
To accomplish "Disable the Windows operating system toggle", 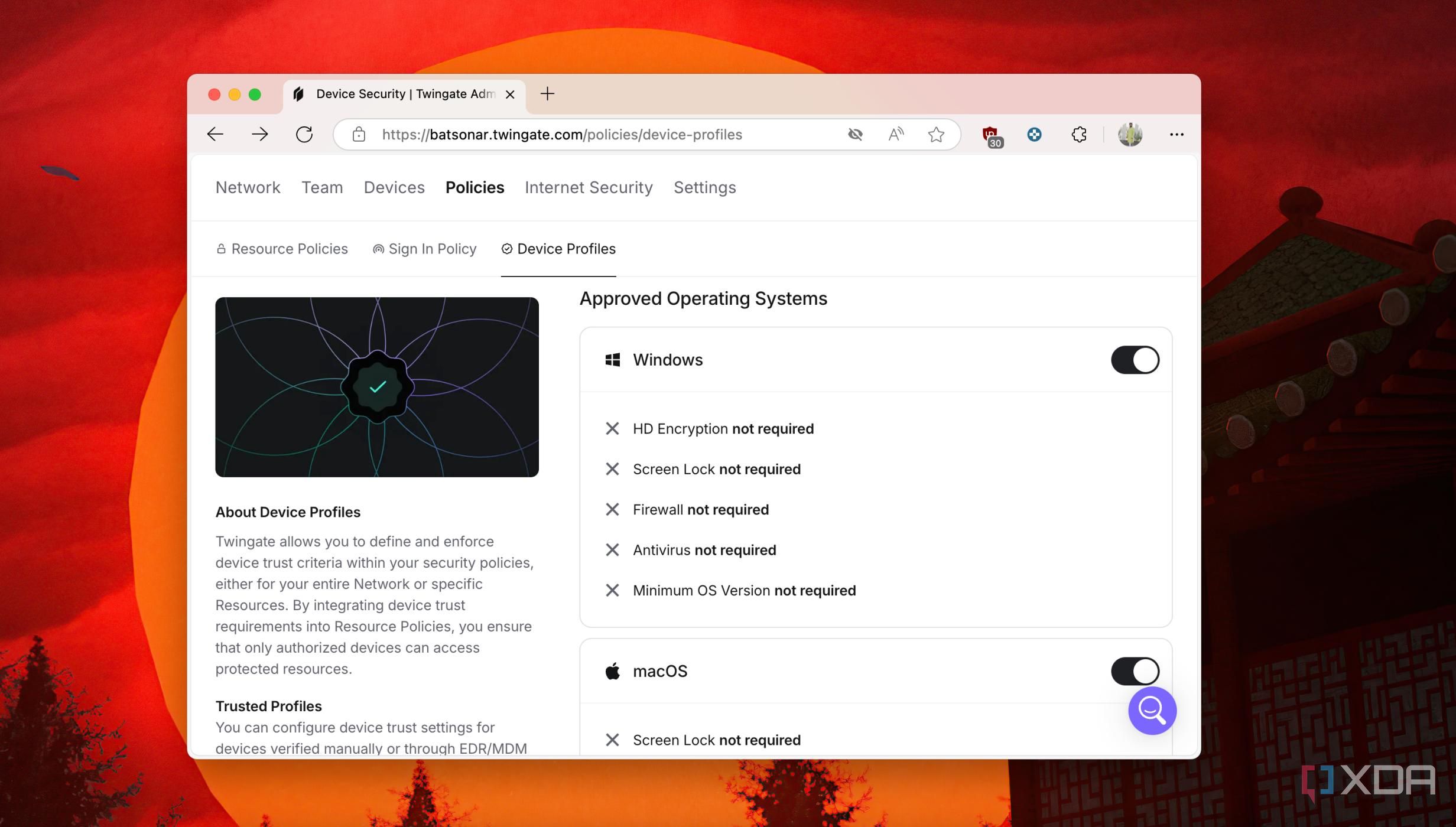I will point(1135,360).
